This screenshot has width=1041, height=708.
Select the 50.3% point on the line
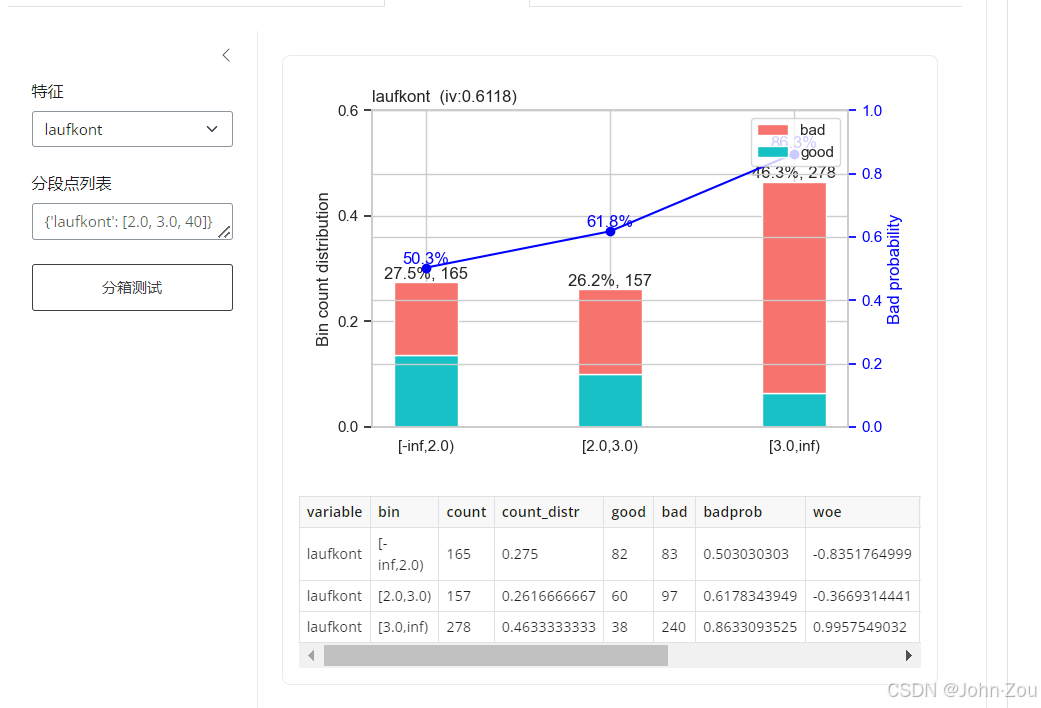(426, 268)
